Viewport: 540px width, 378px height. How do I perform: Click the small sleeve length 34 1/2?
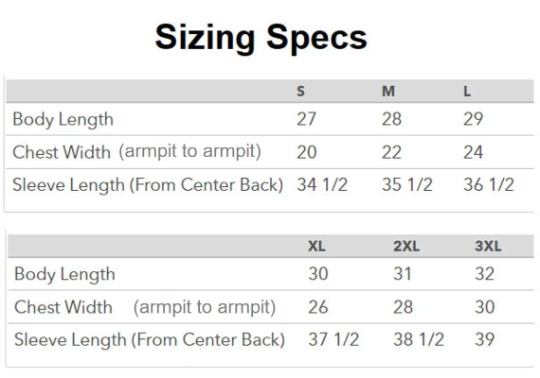tap(322, 185)
